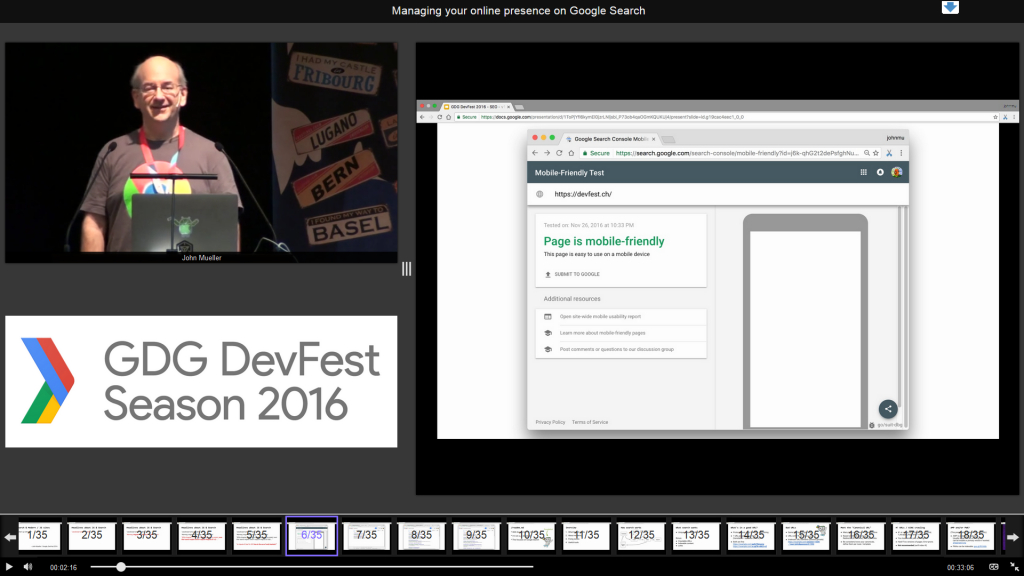Jump to slide thumbnail 7/35
The width and height of the screenshot is (1024, 576).
coord(366,536)
